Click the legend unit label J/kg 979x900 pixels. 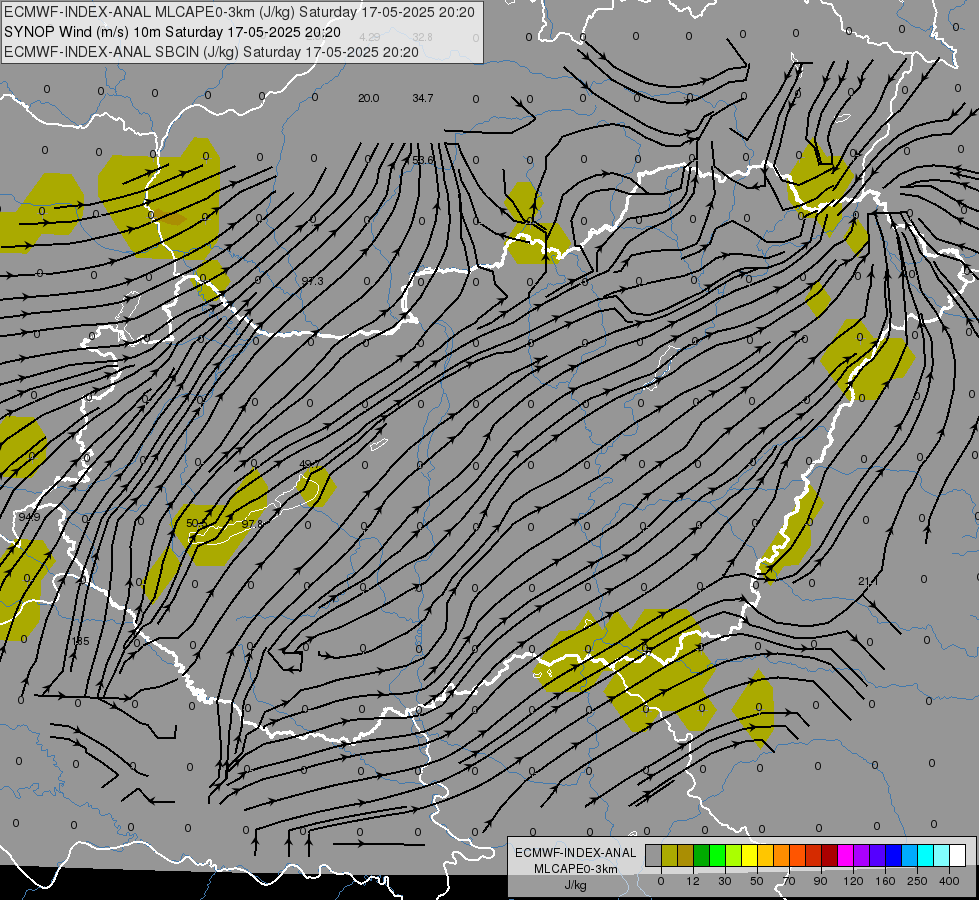tap(575, 885)
